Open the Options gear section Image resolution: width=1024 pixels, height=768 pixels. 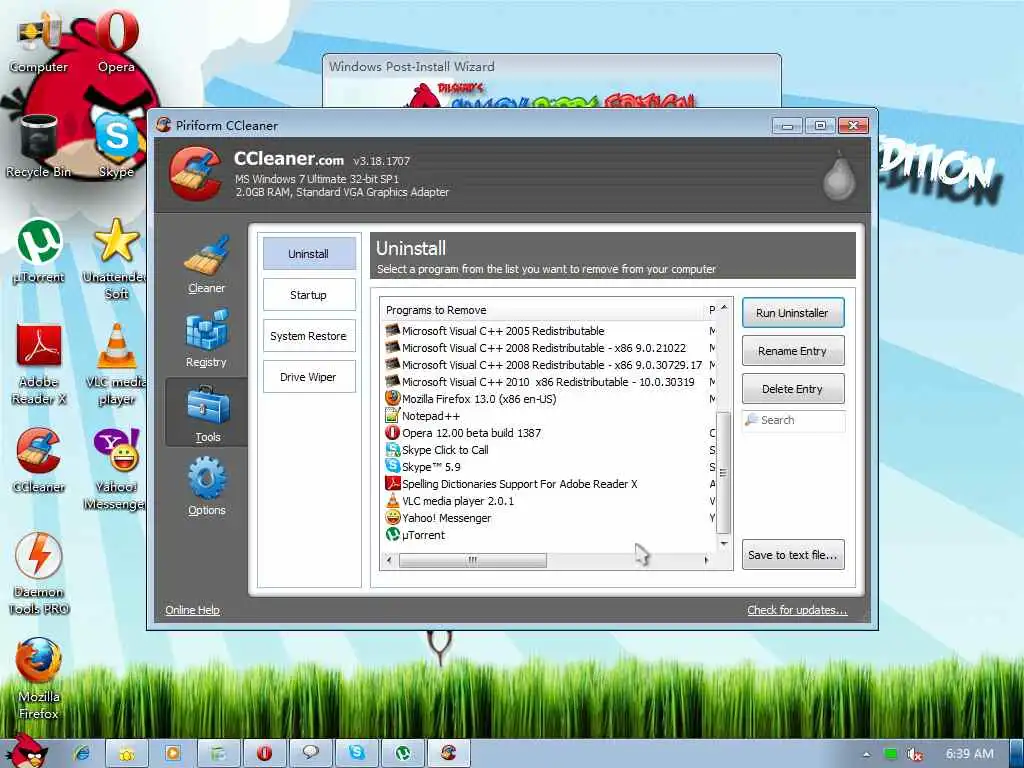207,487
